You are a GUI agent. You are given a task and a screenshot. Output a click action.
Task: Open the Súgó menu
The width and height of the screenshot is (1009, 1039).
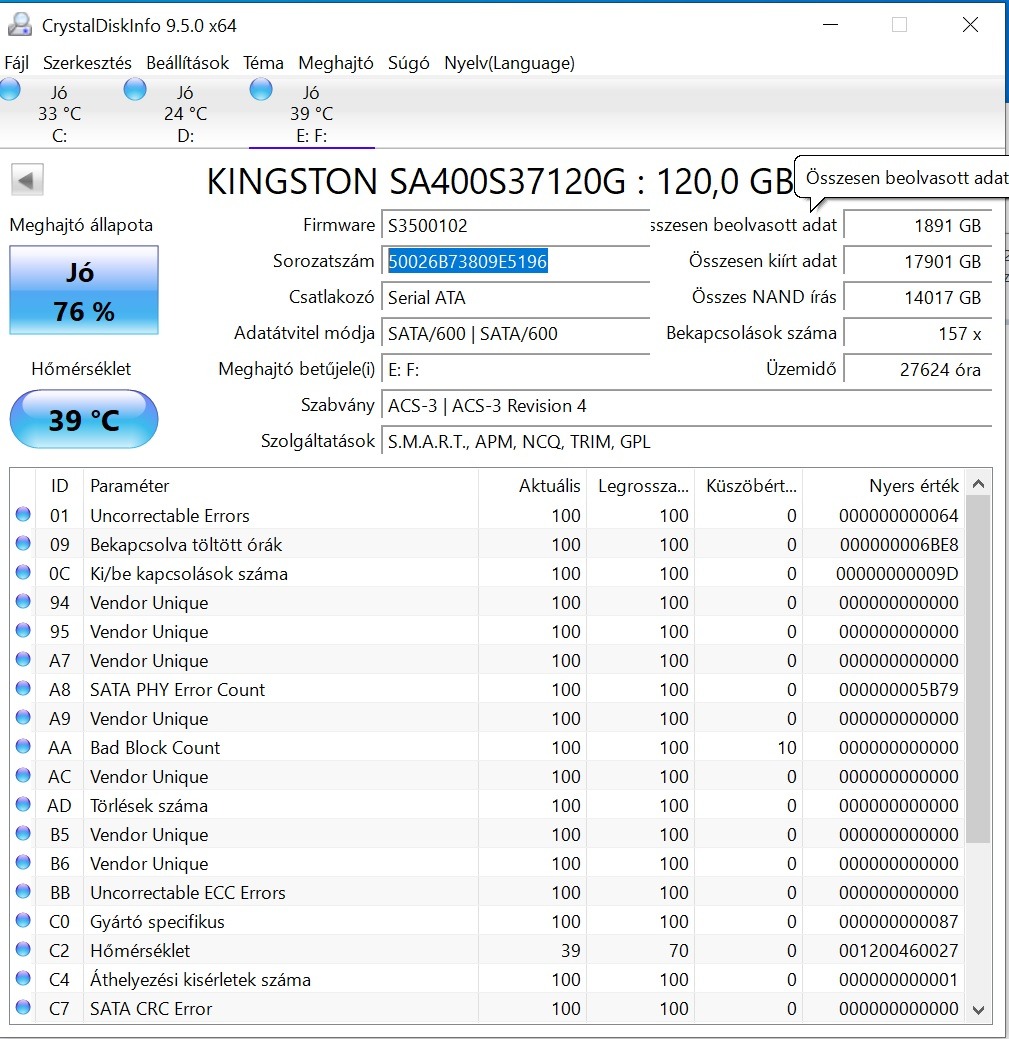409,63
